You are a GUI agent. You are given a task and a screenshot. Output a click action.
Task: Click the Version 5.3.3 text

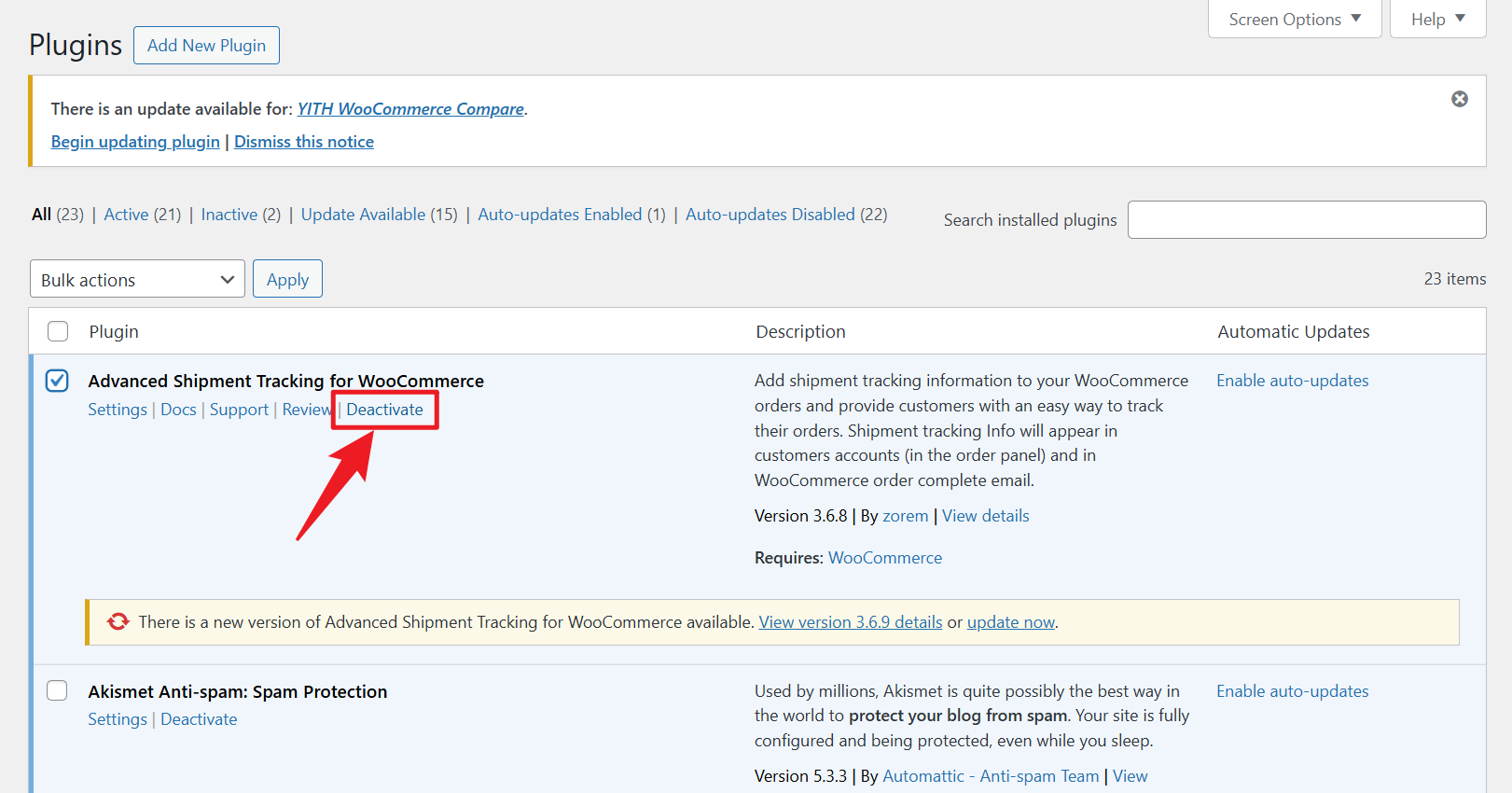pyautogui.click(x=801, y=776)
